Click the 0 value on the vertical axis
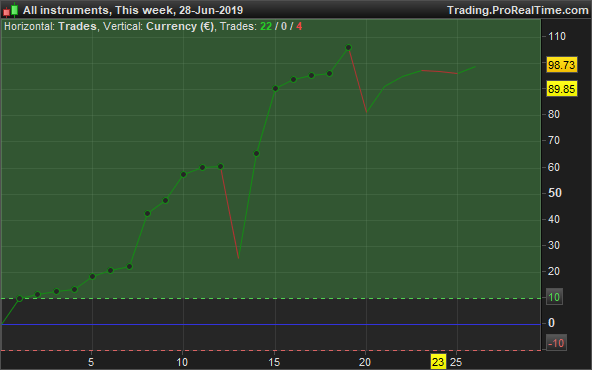 [x=551, y=323]
